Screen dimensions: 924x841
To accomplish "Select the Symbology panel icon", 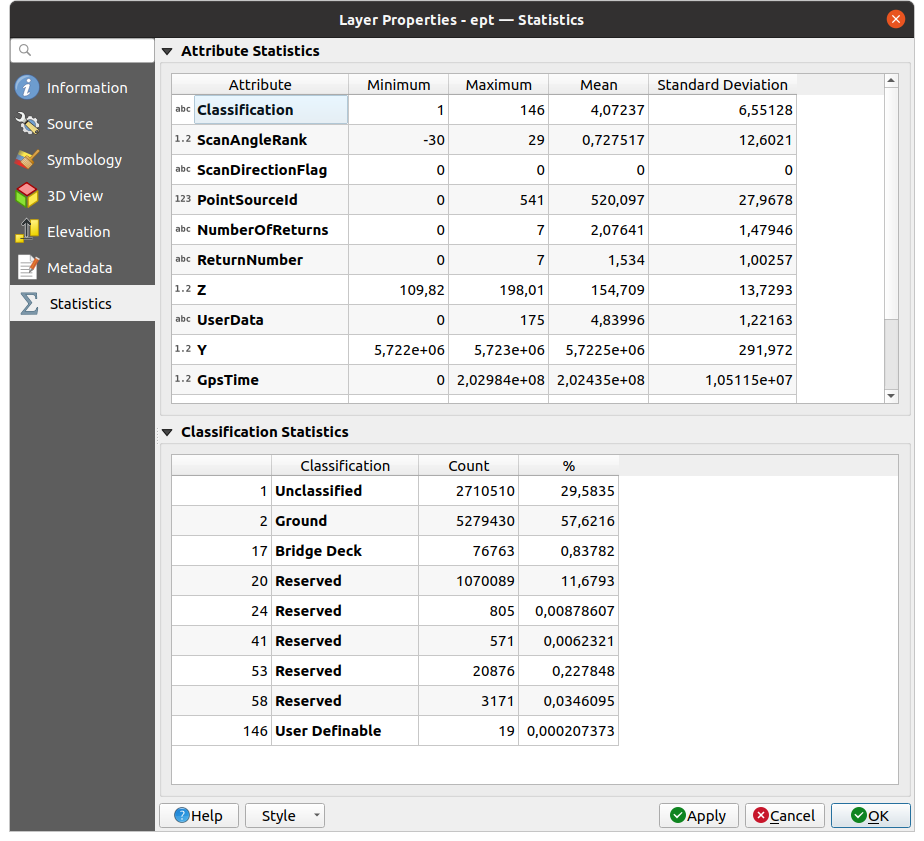I will [x=25, y=159].
